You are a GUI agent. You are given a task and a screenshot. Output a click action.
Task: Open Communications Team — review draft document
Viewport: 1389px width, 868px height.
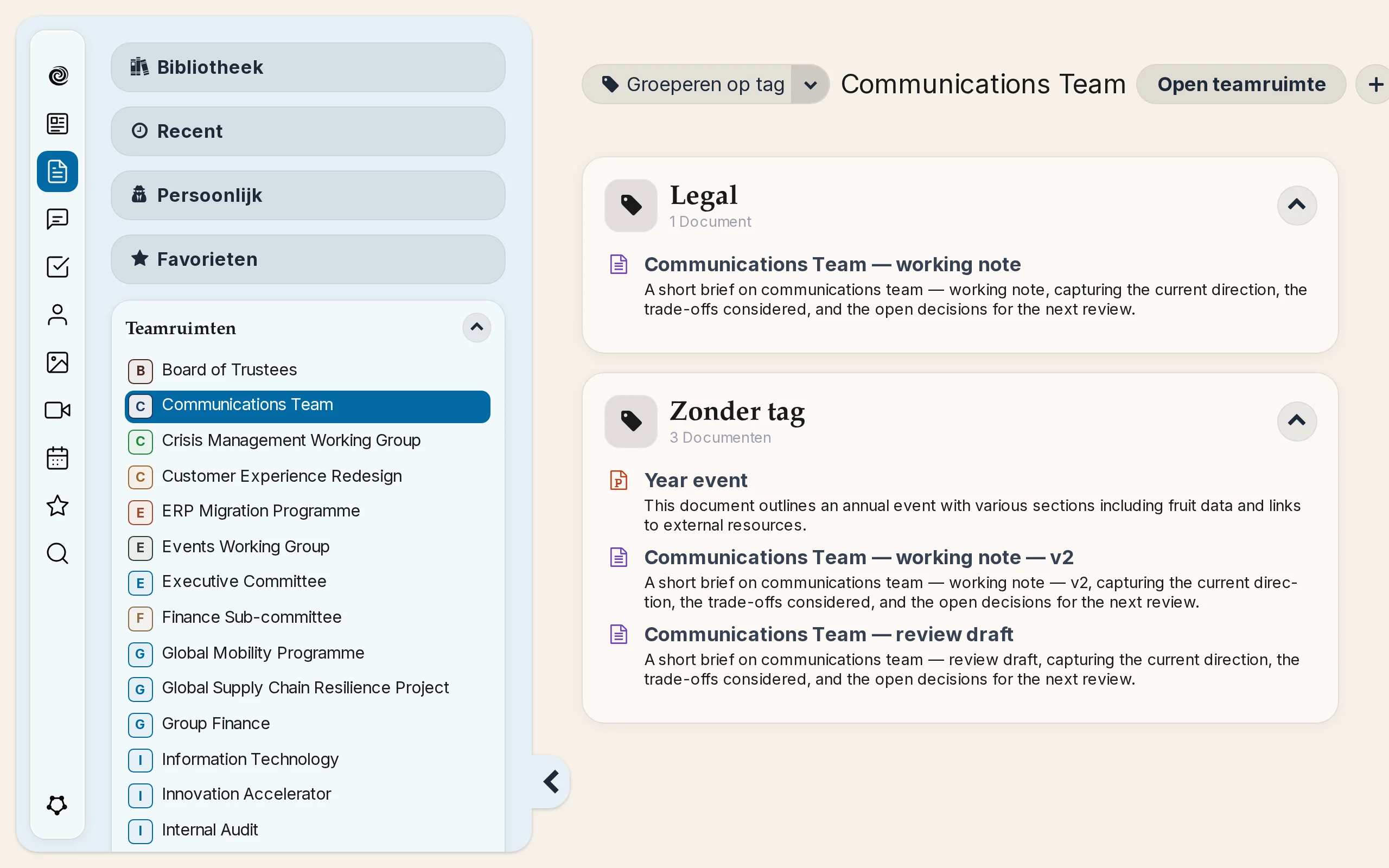(828, 634)
